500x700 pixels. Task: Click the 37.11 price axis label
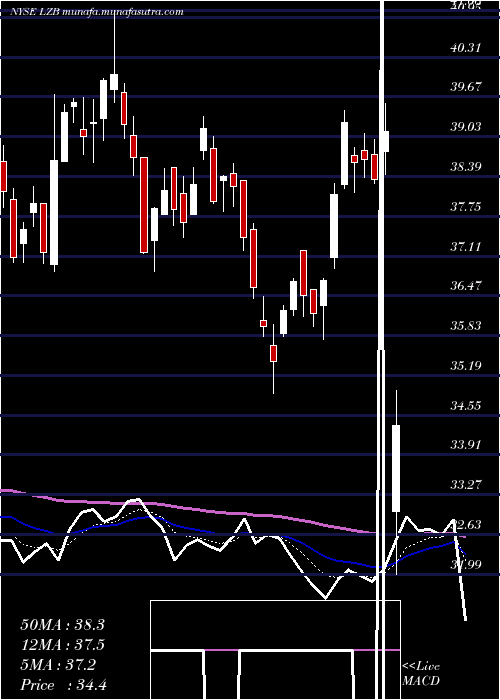[x=466, y=246]
